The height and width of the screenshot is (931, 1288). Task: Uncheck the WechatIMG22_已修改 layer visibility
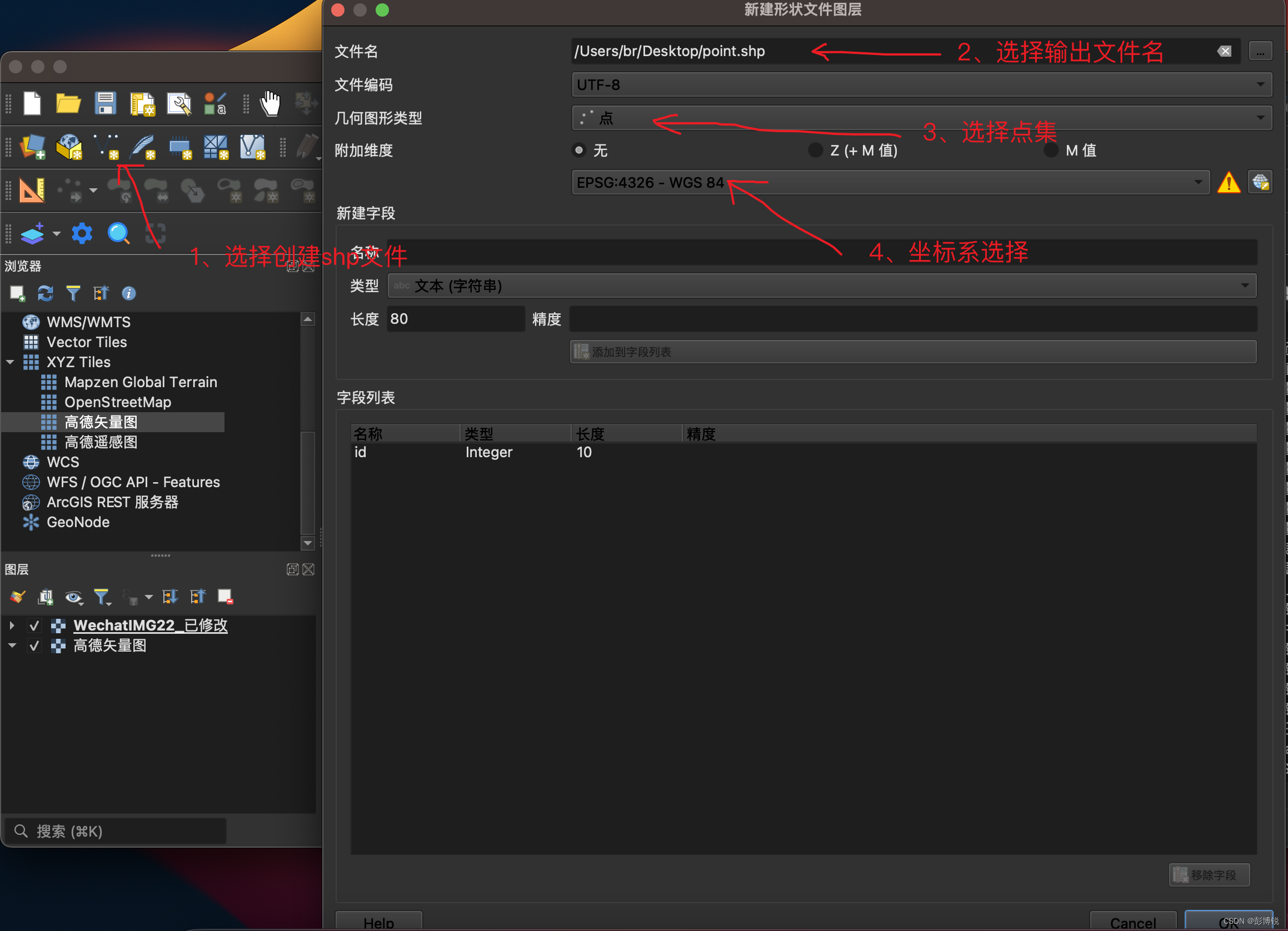(34, 625)
